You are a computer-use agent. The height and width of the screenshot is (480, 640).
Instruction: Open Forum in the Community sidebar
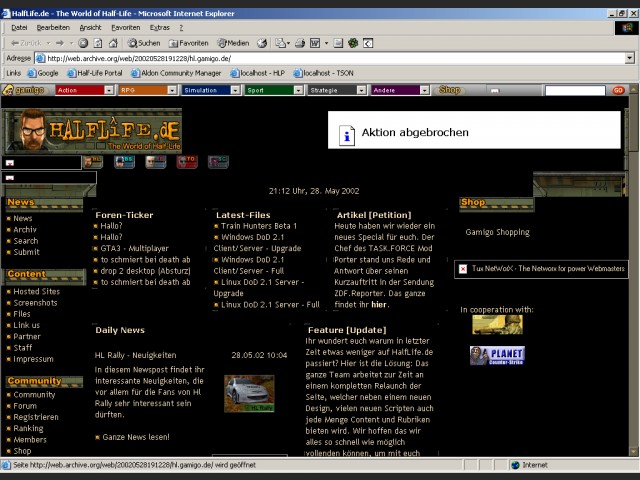point(25,406)
